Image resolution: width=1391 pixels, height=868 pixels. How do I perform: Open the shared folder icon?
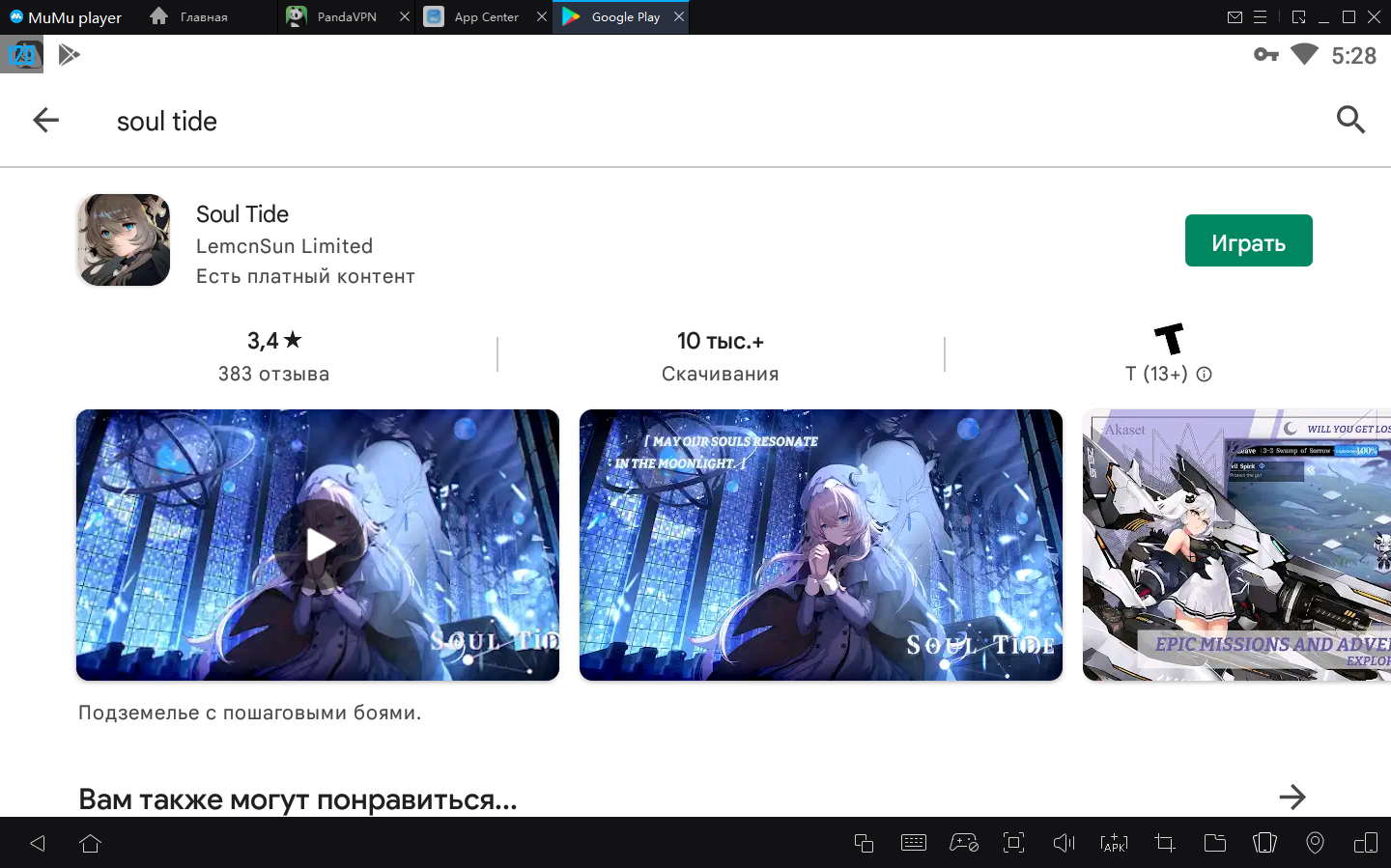click(x=1214, y=843)
